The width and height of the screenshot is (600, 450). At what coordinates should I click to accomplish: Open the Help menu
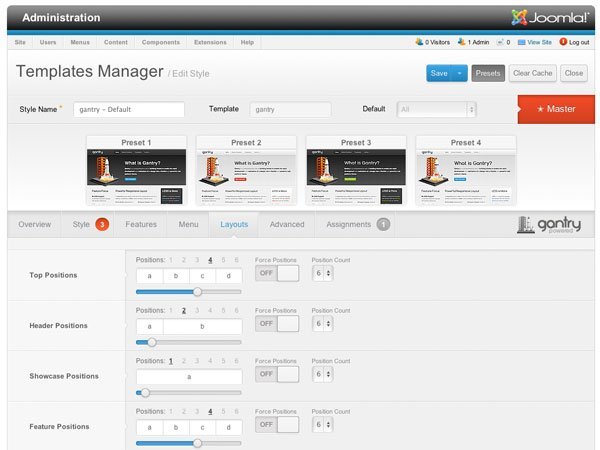pos(247,42)
